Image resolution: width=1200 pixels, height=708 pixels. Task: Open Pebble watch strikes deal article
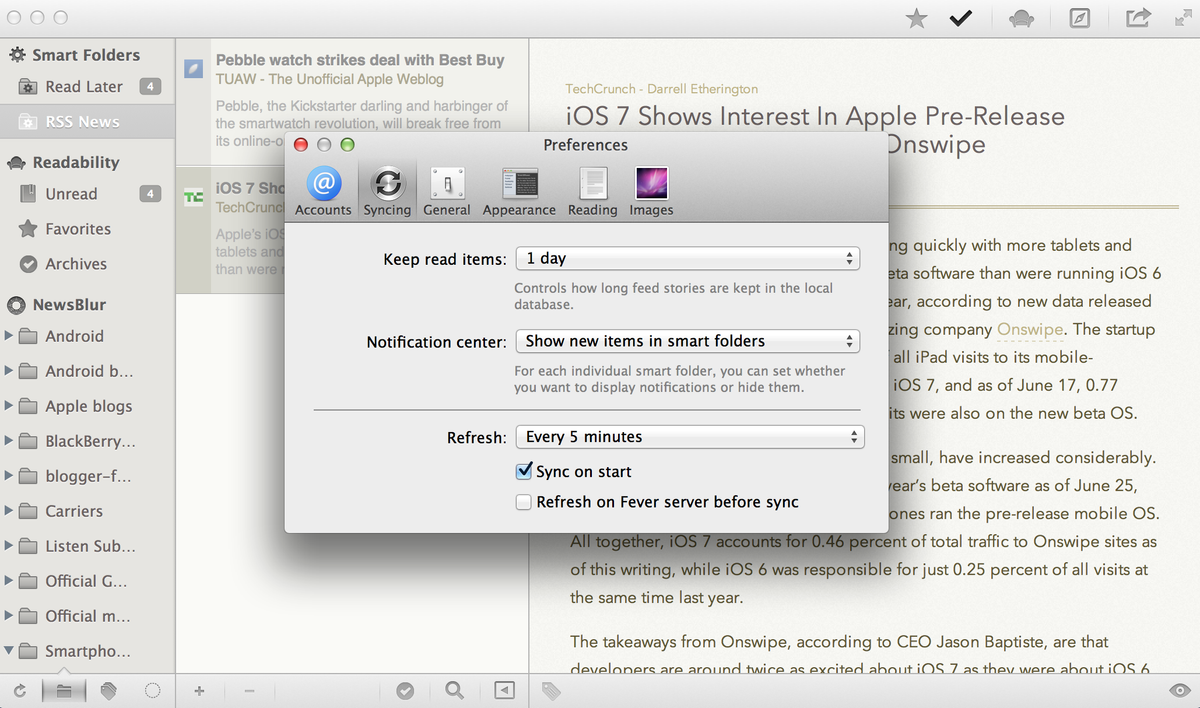click(x=352, y=102)
